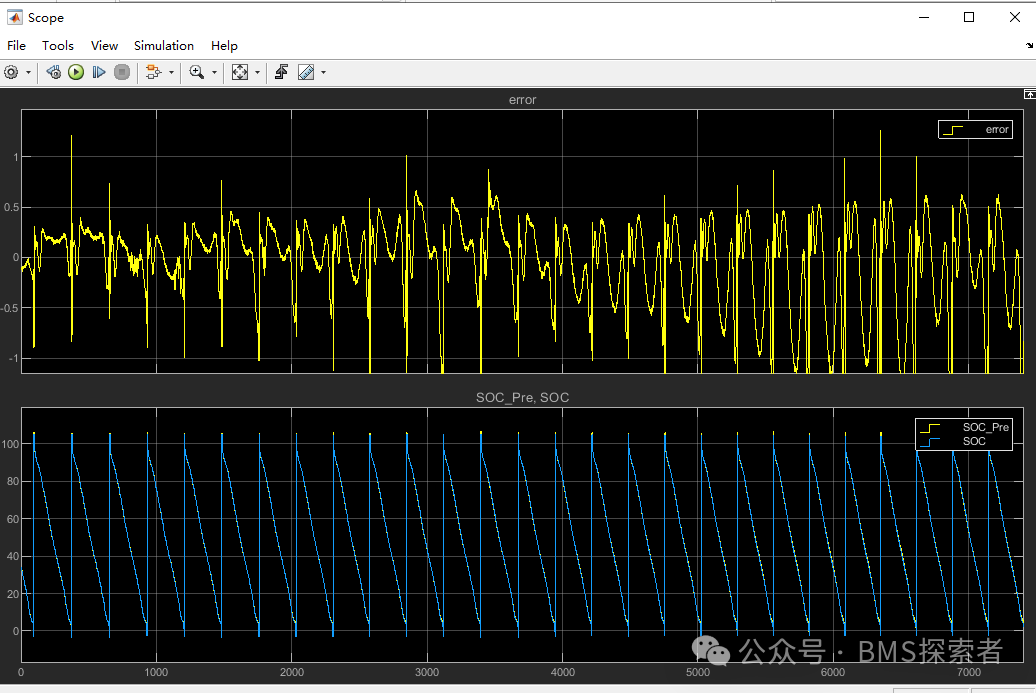This screenshot has height=693, width=1036.
Task: Click the error legend entry
Action: point(975,129)
